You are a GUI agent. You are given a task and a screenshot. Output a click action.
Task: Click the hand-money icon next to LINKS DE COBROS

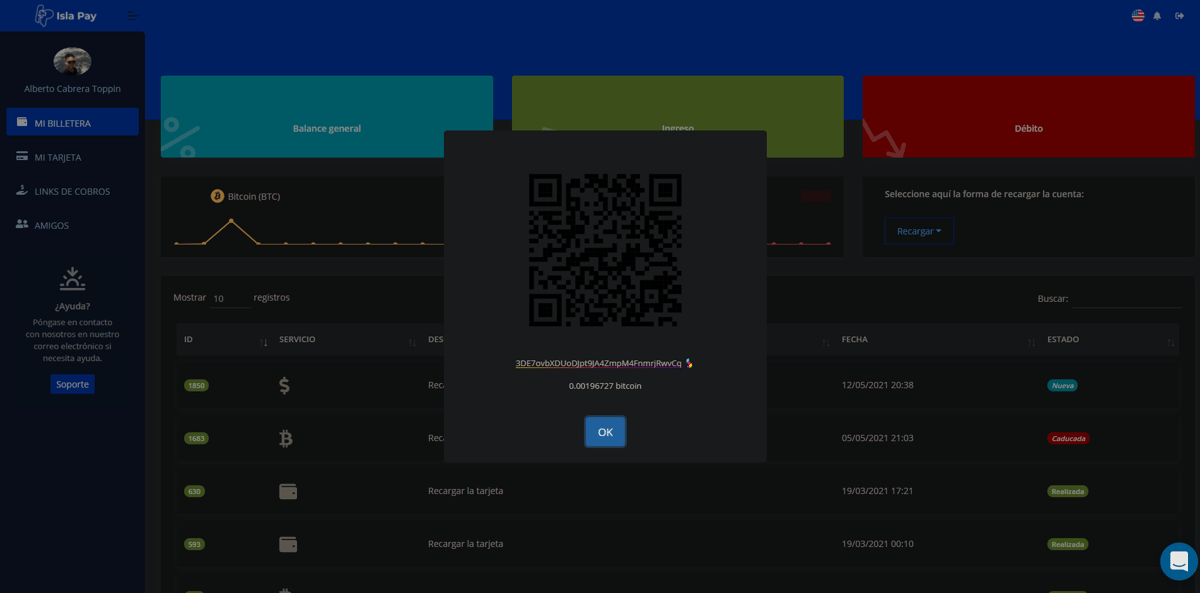(x=22, y=190)
